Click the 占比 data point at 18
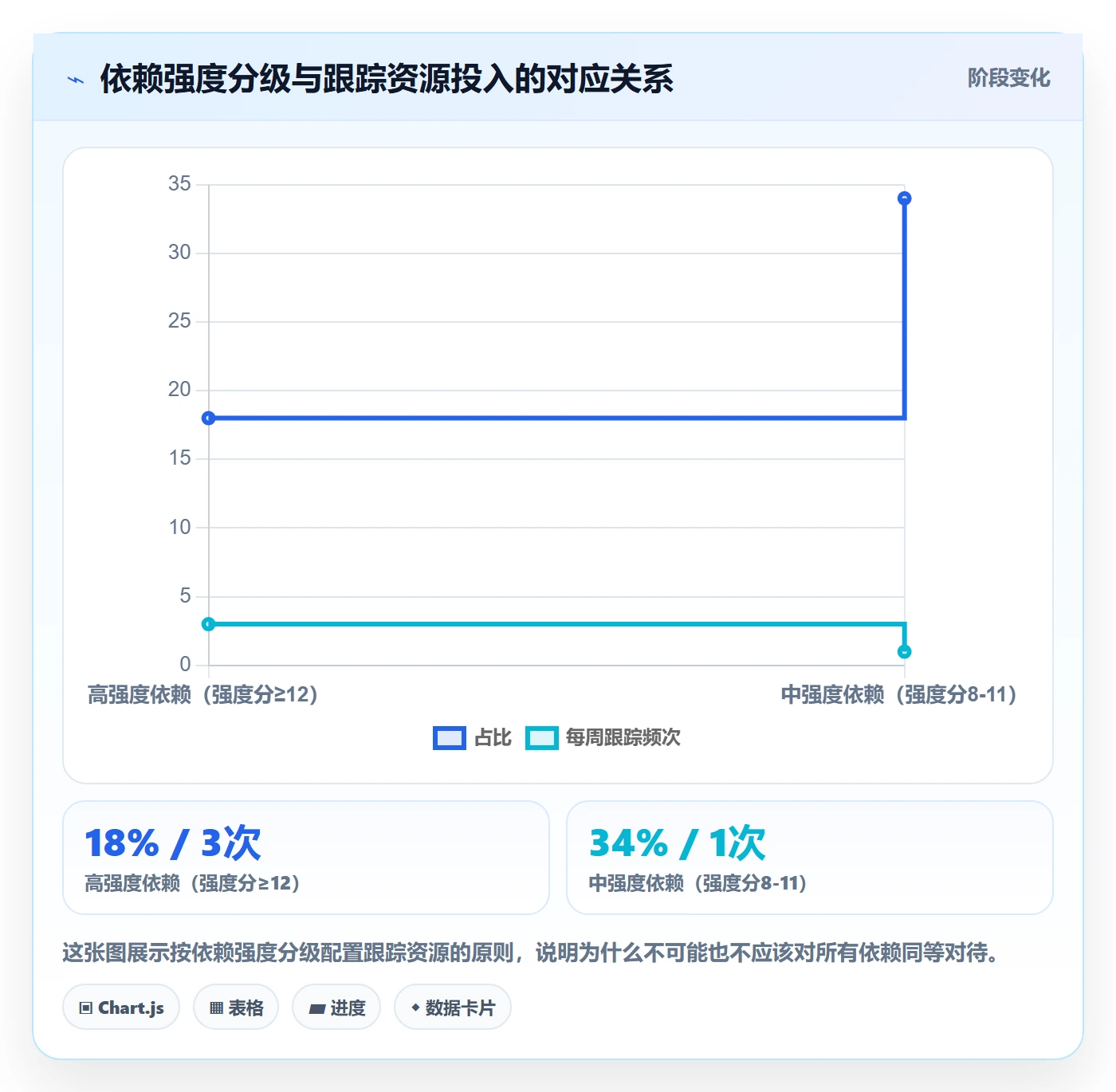Viewport: 1116px width, 1092px height. click(209, 418)
